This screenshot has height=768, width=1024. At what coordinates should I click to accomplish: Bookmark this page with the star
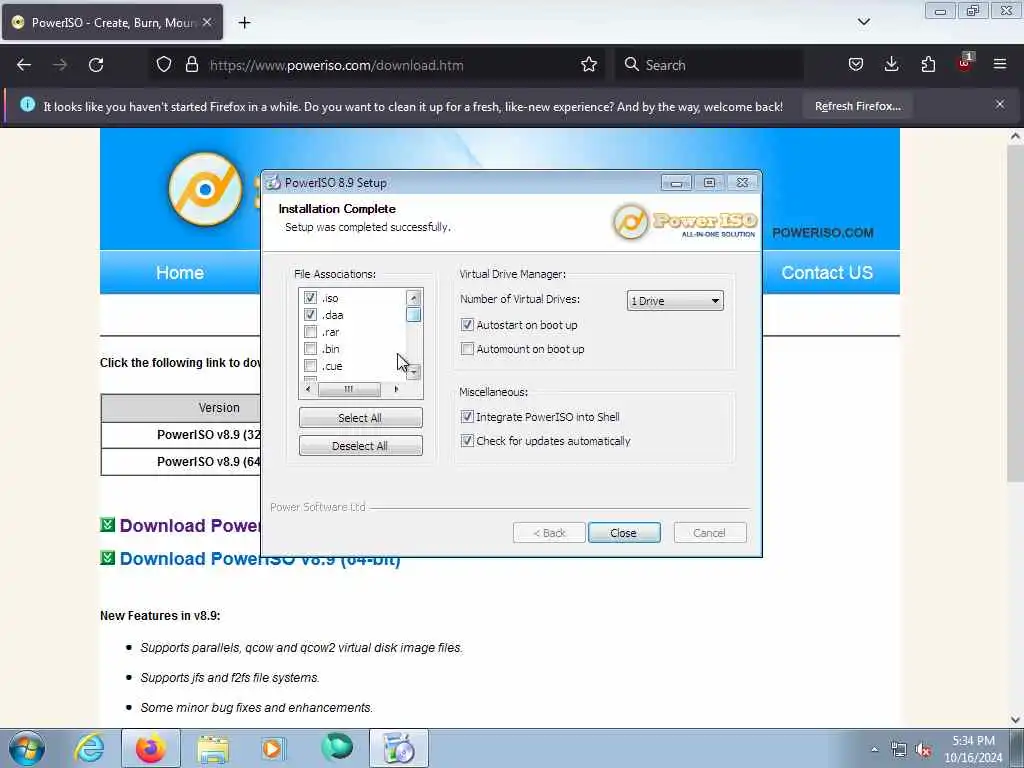click(x=589, y=65)
